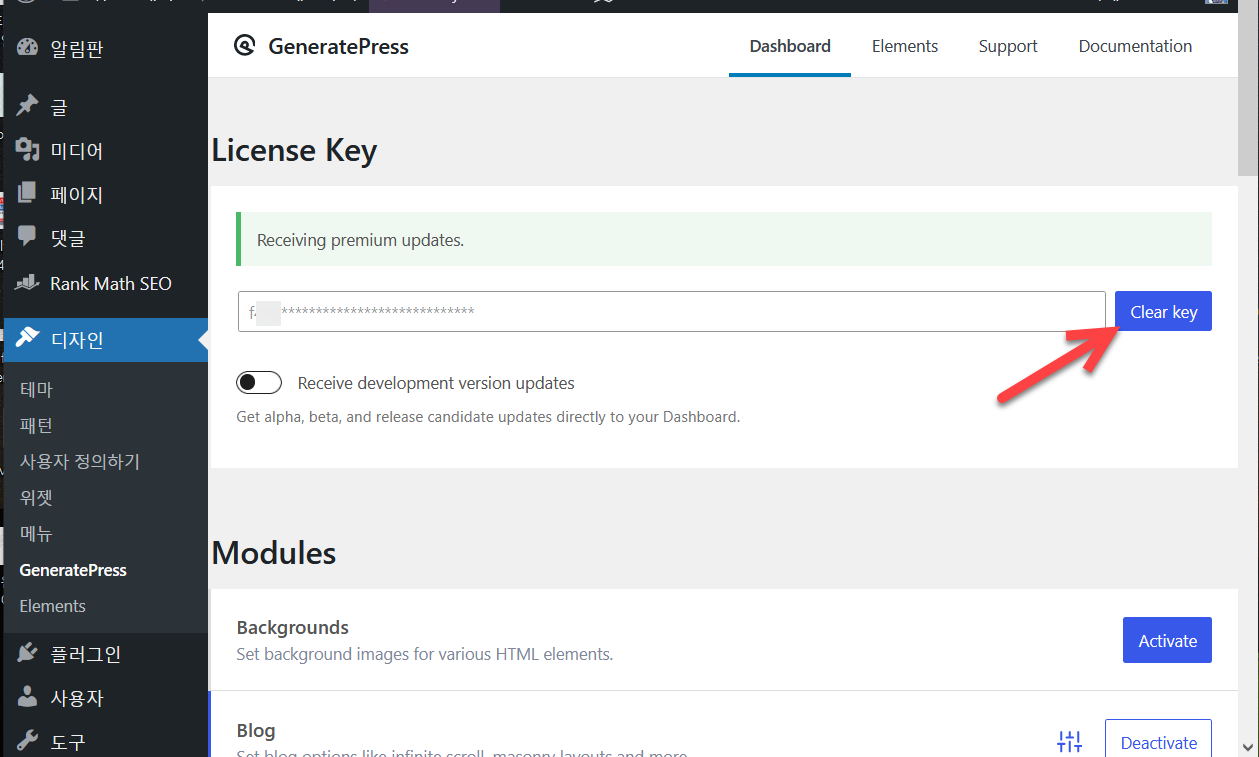
Task: Toggle Receive development version updates switch
Action: [x=259, y=383]
